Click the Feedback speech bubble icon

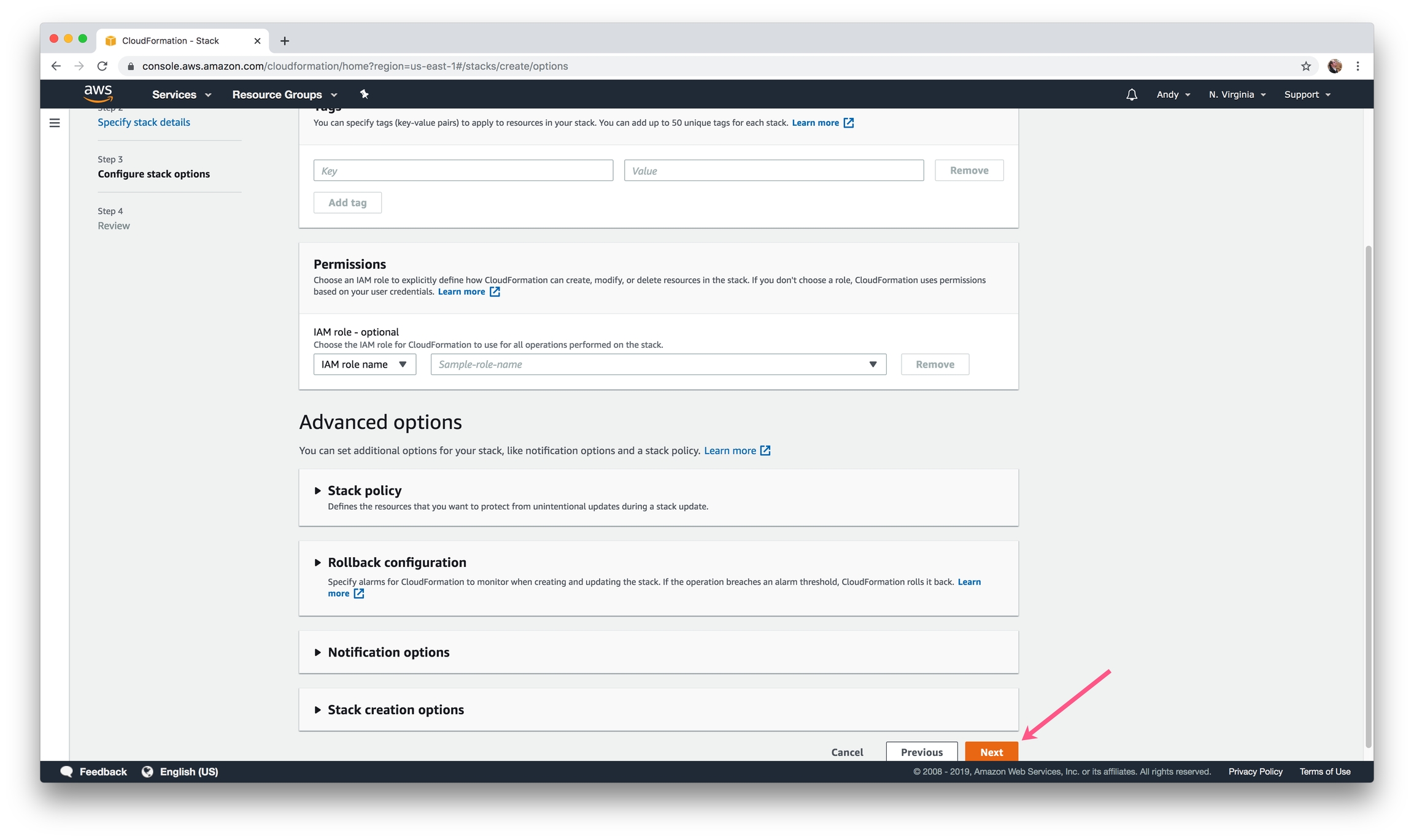pyautogui.click(x=67, y=771)
